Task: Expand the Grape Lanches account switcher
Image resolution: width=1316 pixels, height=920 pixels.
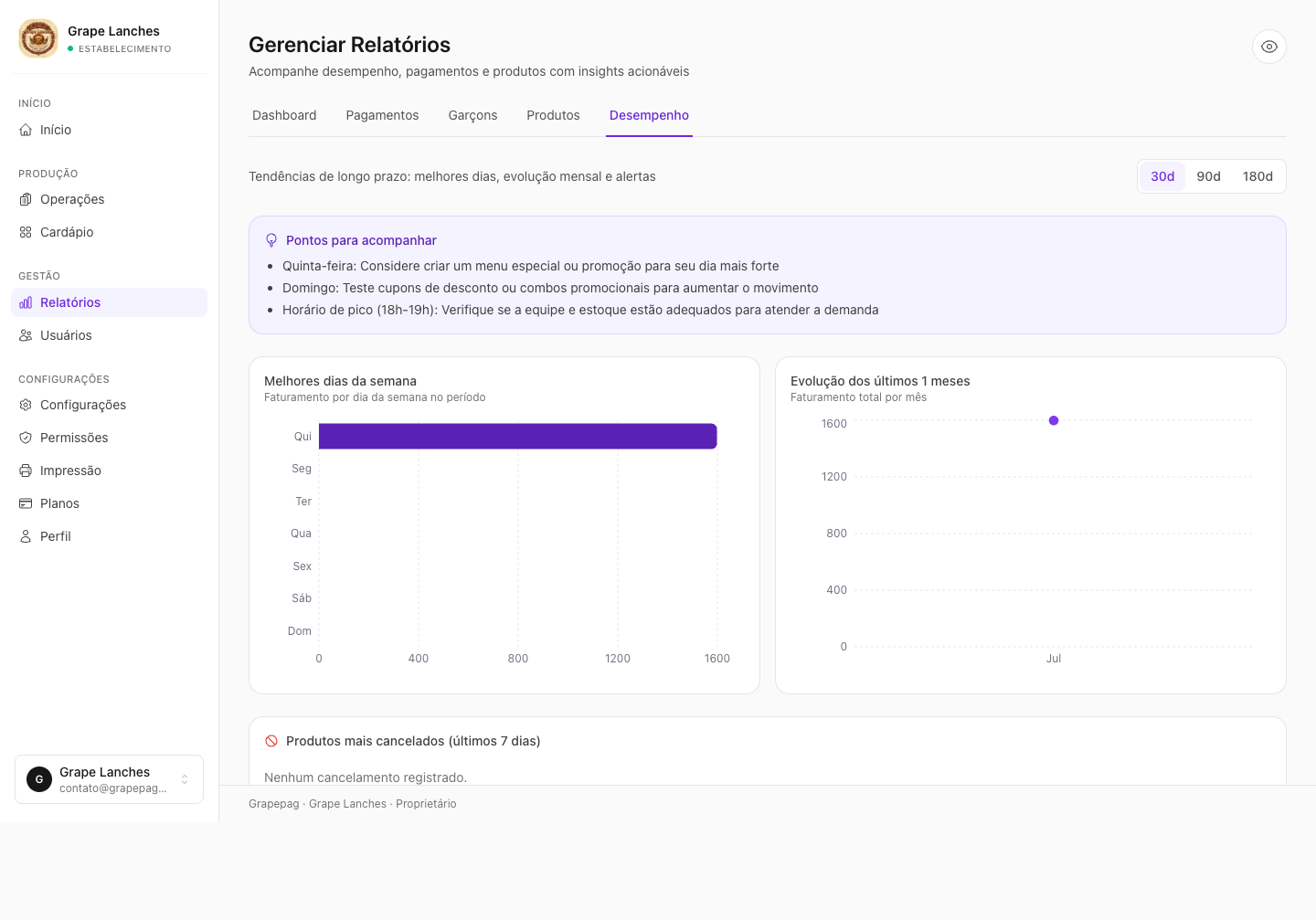Action: [x=109, y=779]
